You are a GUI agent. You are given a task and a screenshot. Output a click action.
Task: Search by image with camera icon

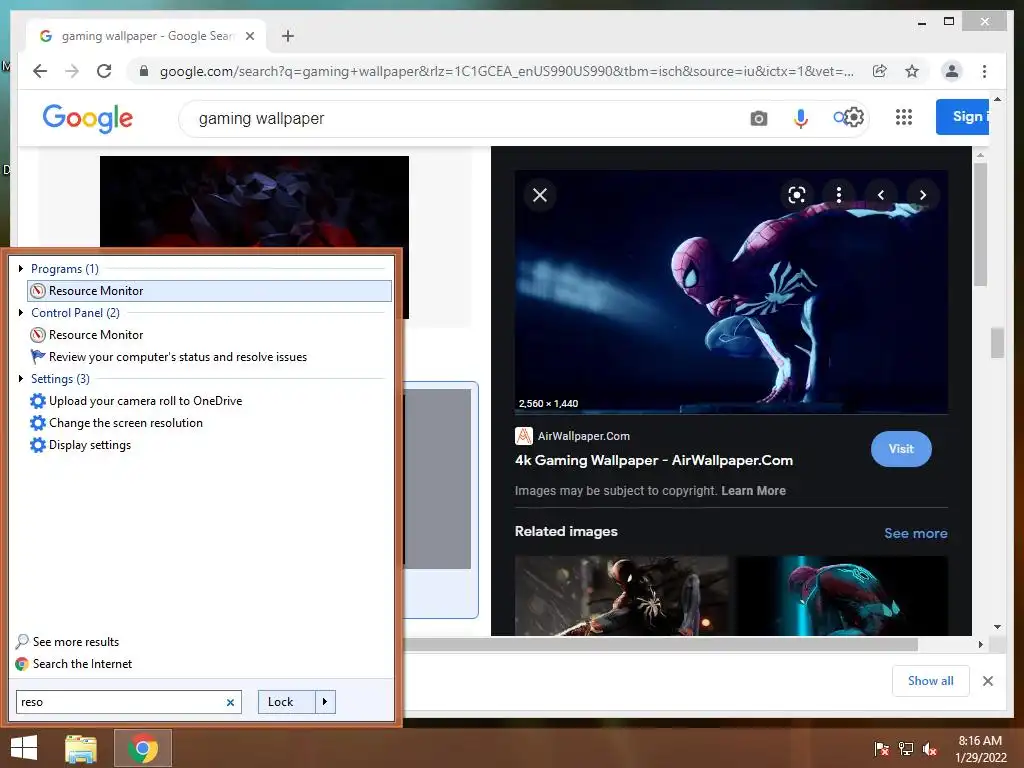(x=758, y=118)
